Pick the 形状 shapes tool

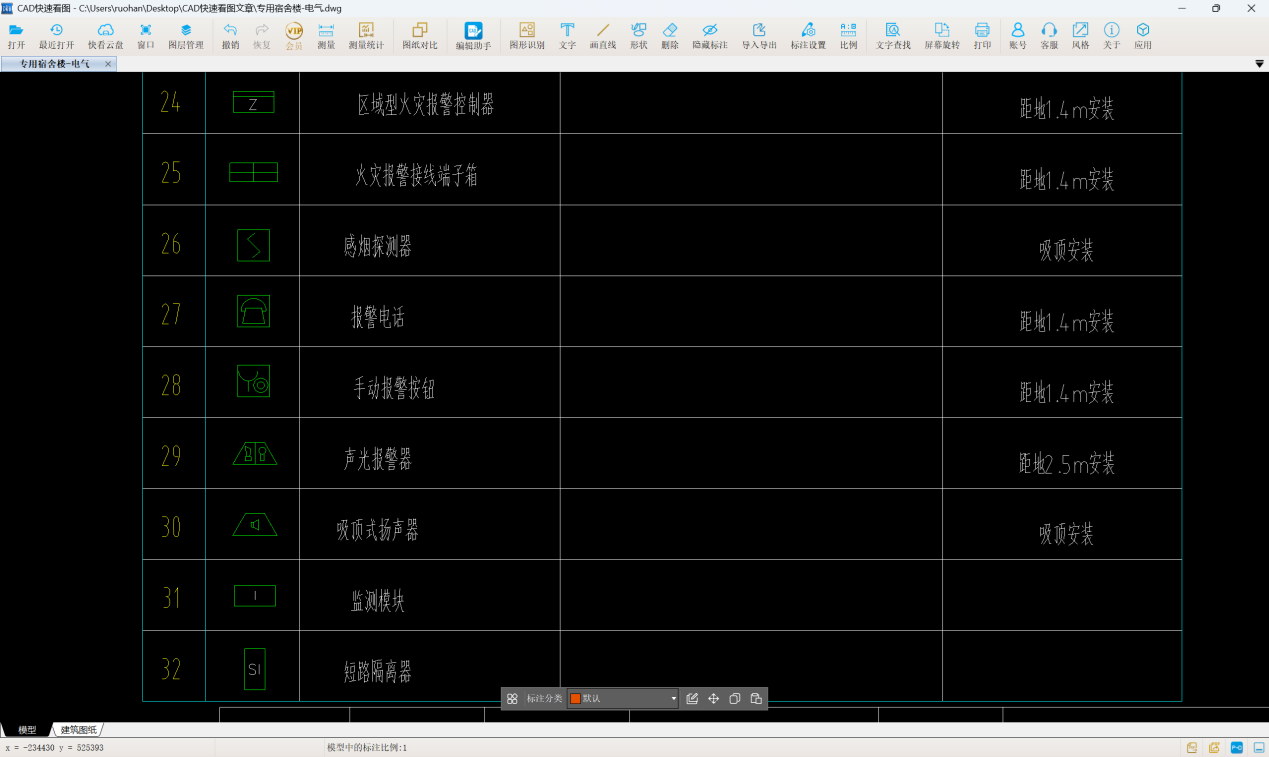(639, 36)
